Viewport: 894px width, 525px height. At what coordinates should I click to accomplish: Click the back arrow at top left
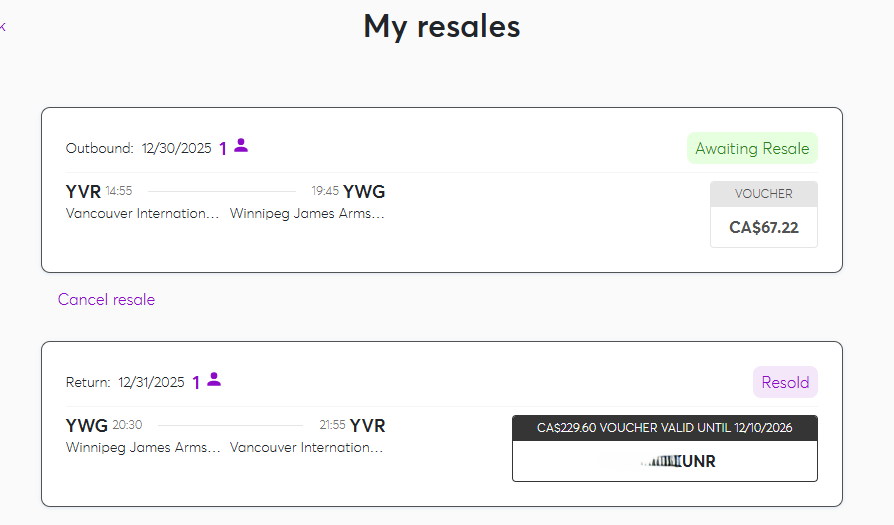coord(3,27)
